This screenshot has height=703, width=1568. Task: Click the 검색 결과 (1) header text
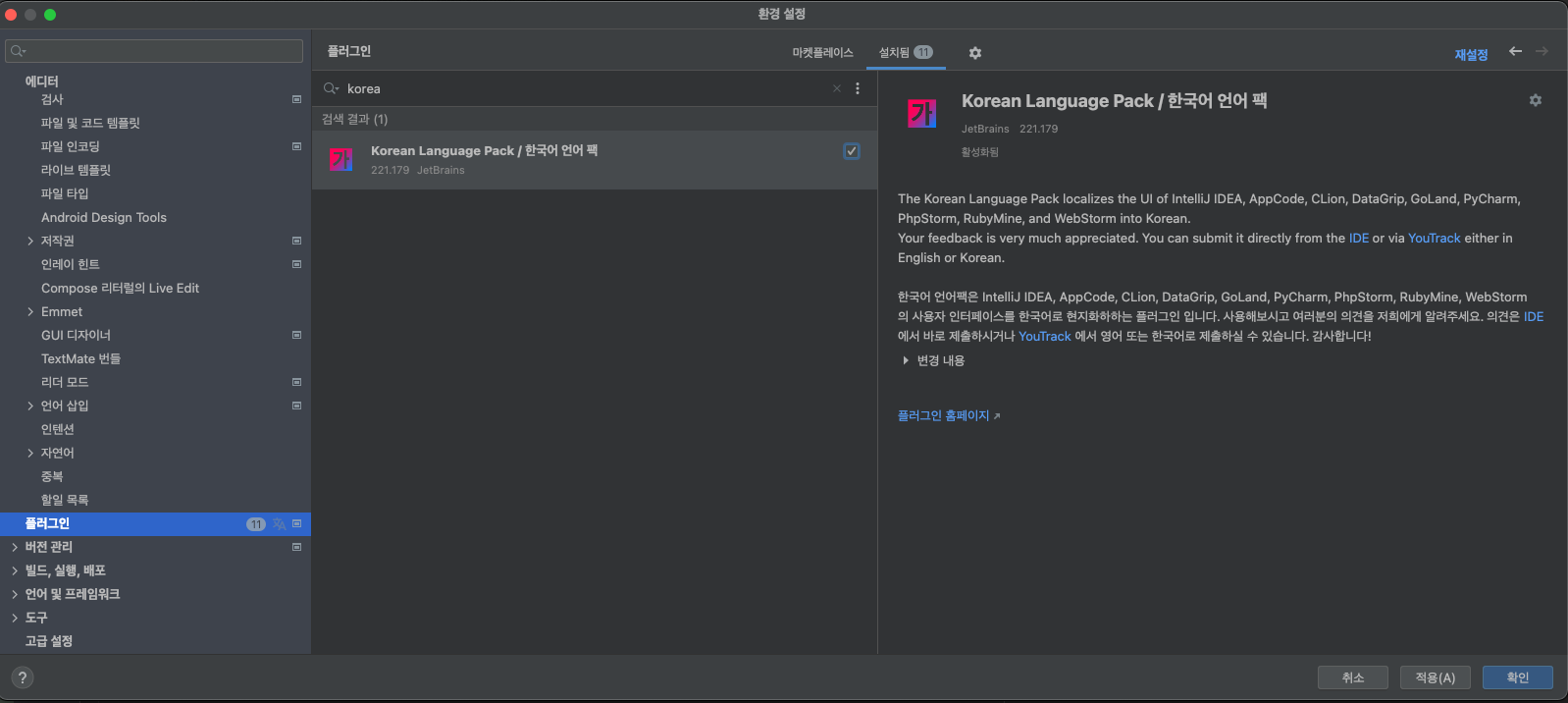coord(355,119)
